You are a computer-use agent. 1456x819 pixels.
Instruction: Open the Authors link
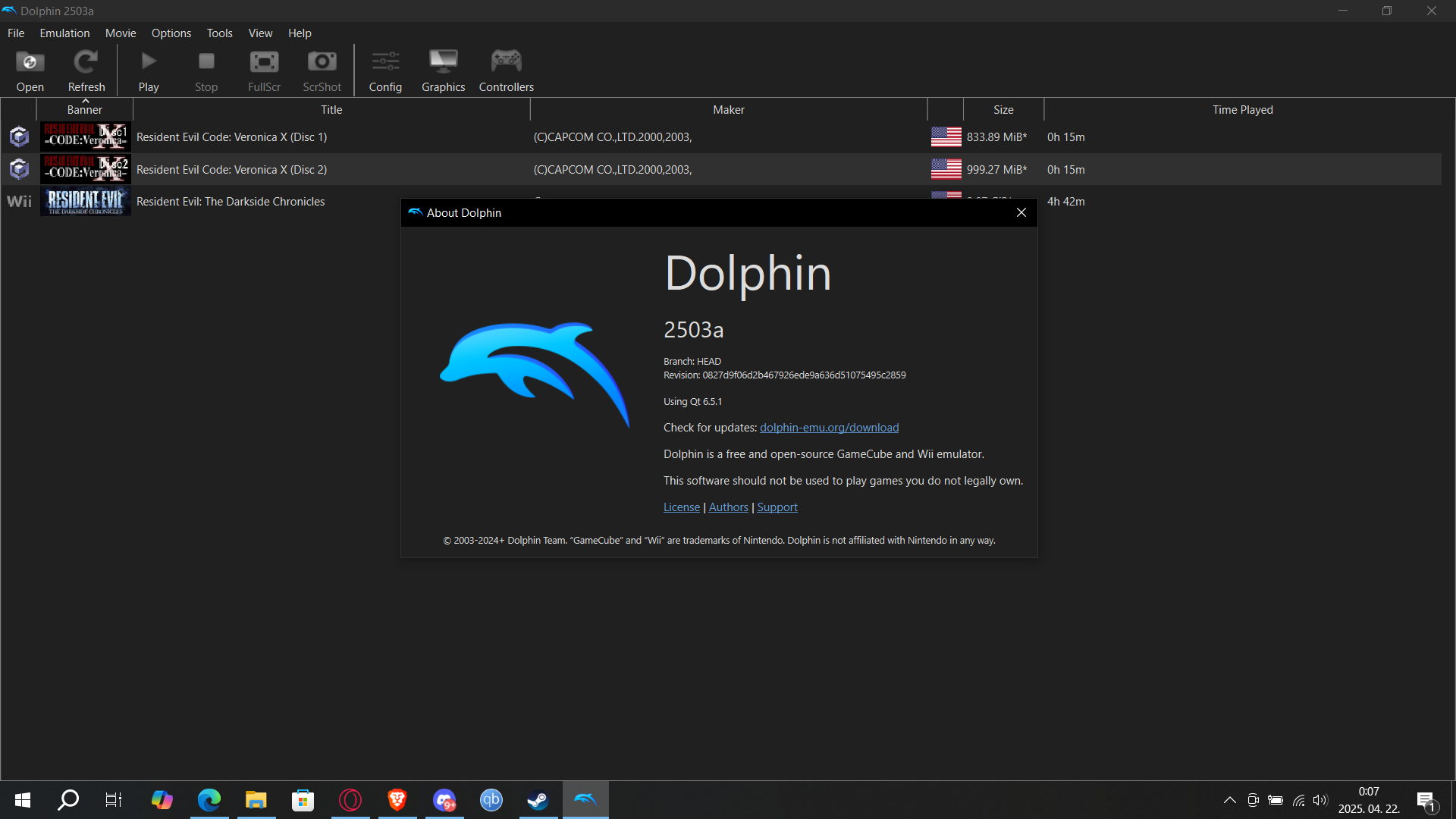[x=728, y=507]
